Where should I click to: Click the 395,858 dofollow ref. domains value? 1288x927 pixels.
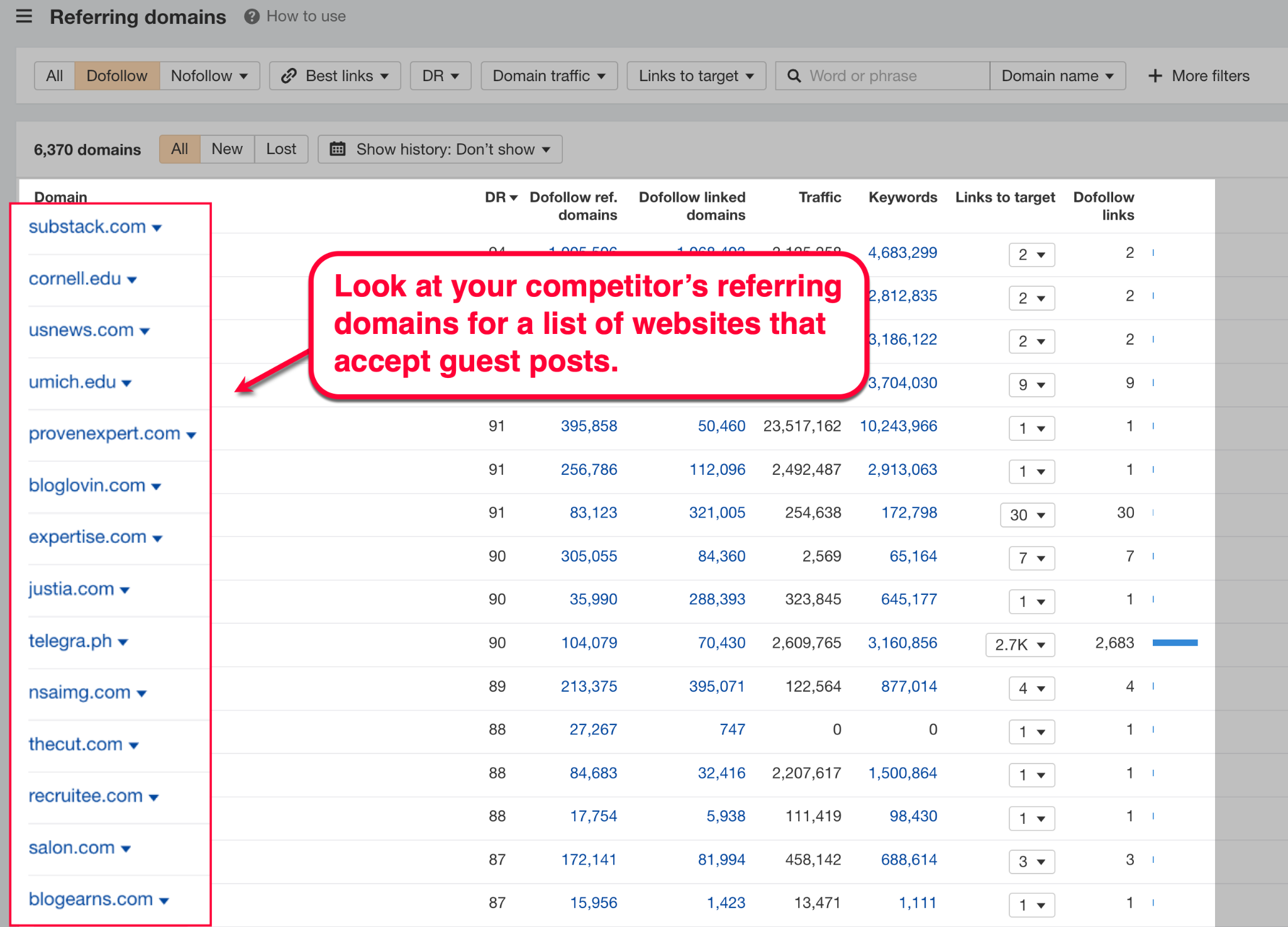coord(589,426)
